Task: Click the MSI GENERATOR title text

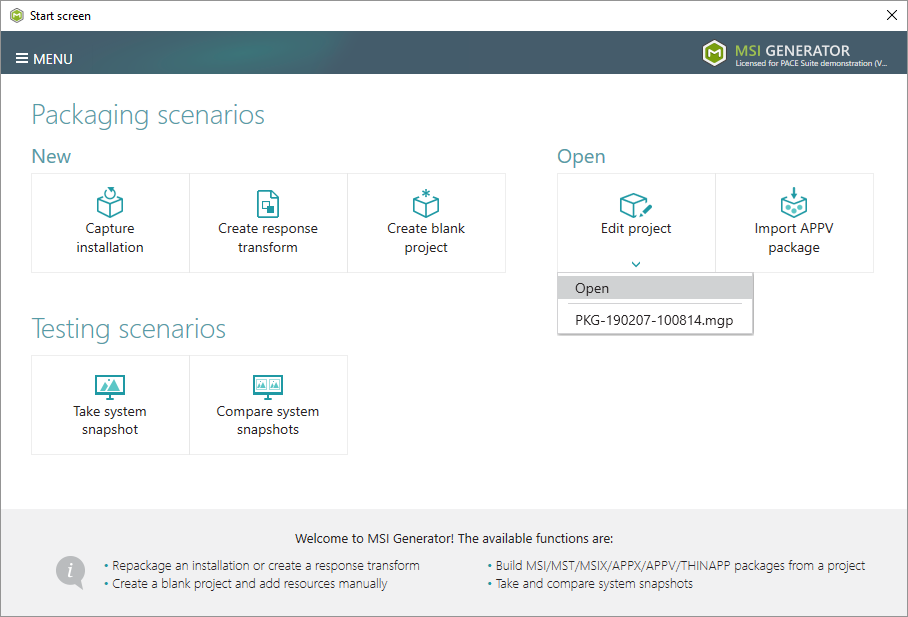Action: tap(792, 50)
